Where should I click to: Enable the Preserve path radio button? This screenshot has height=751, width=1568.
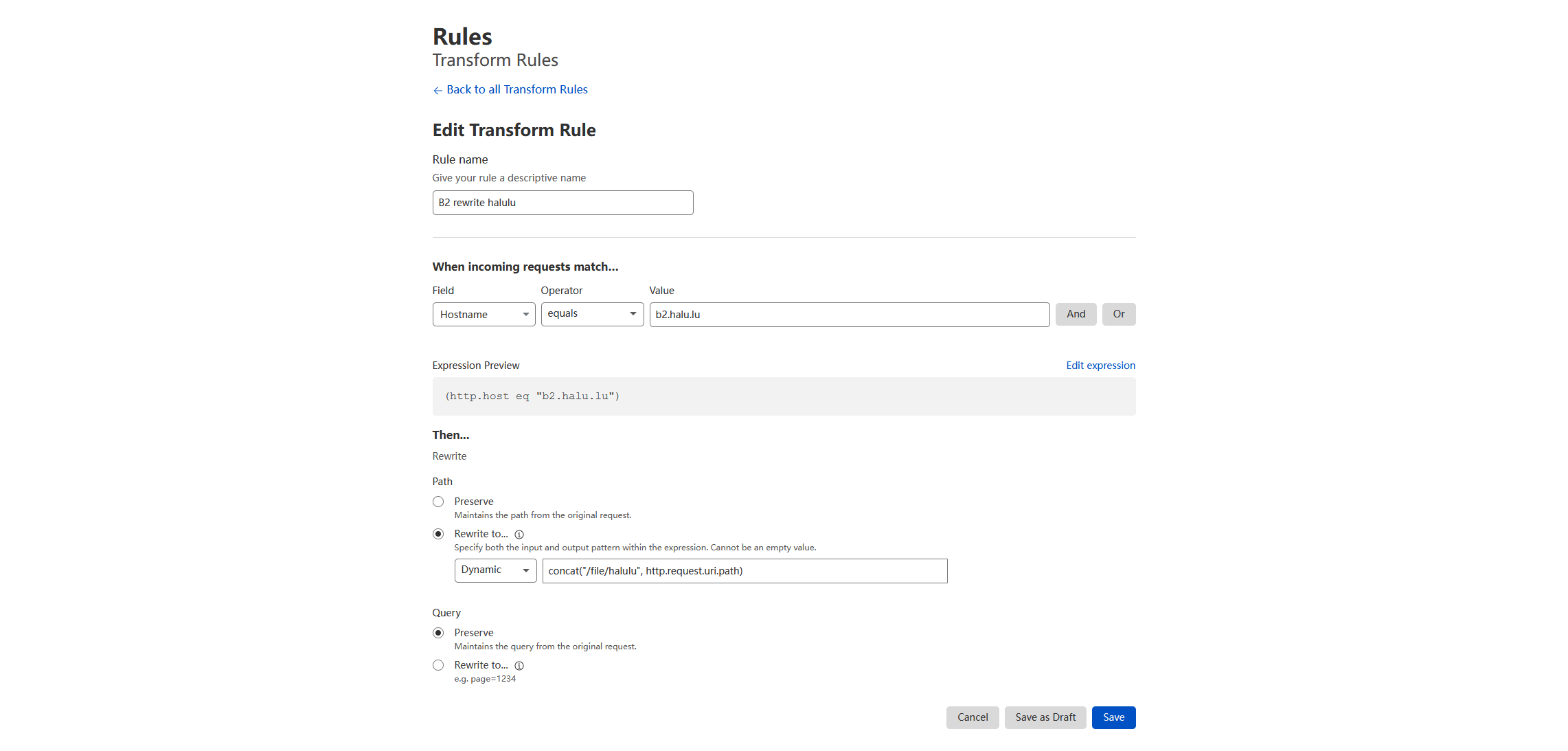tap(438, 501)
